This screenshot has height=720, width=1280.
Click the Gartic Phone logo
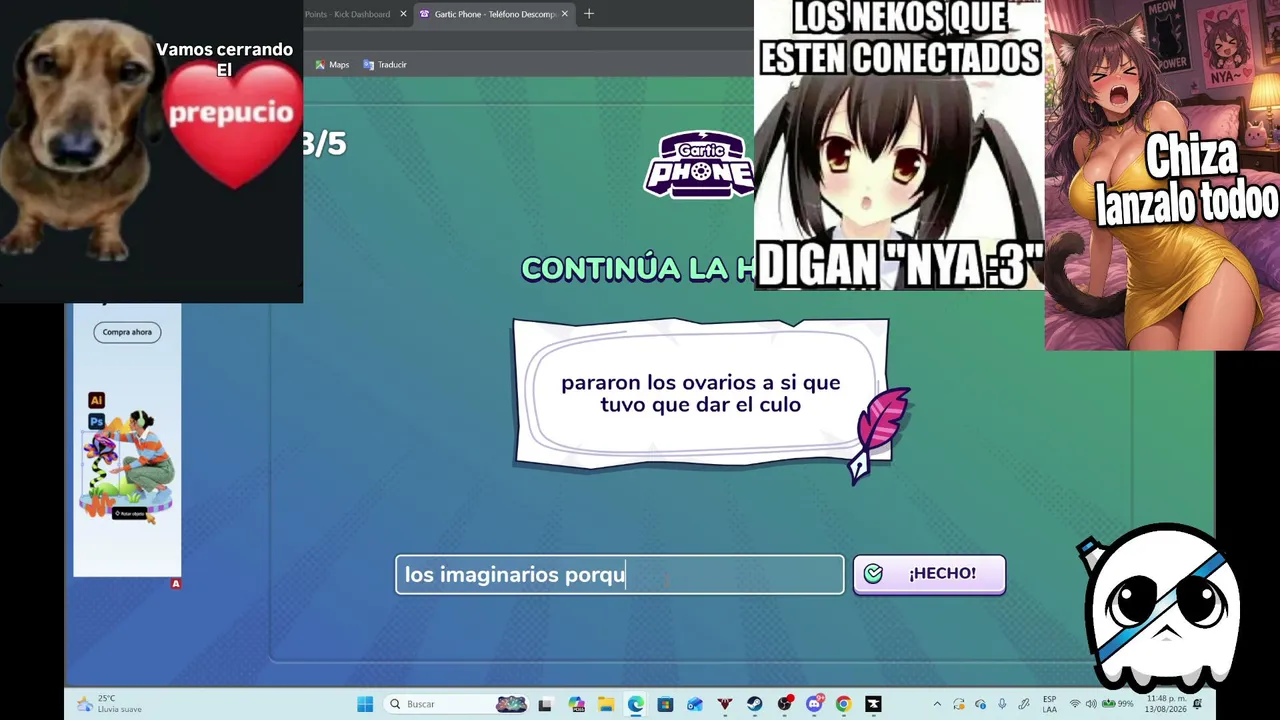698,164
